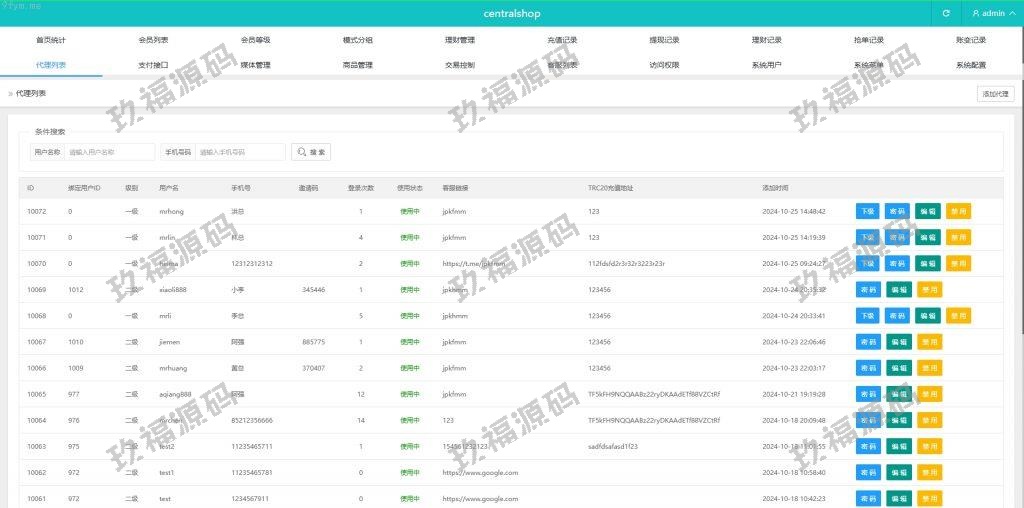Click 禁用 button for user aqiang888
Image resolution: width=1024 pixels, height=508 pixels.
[x=929, y=393]
